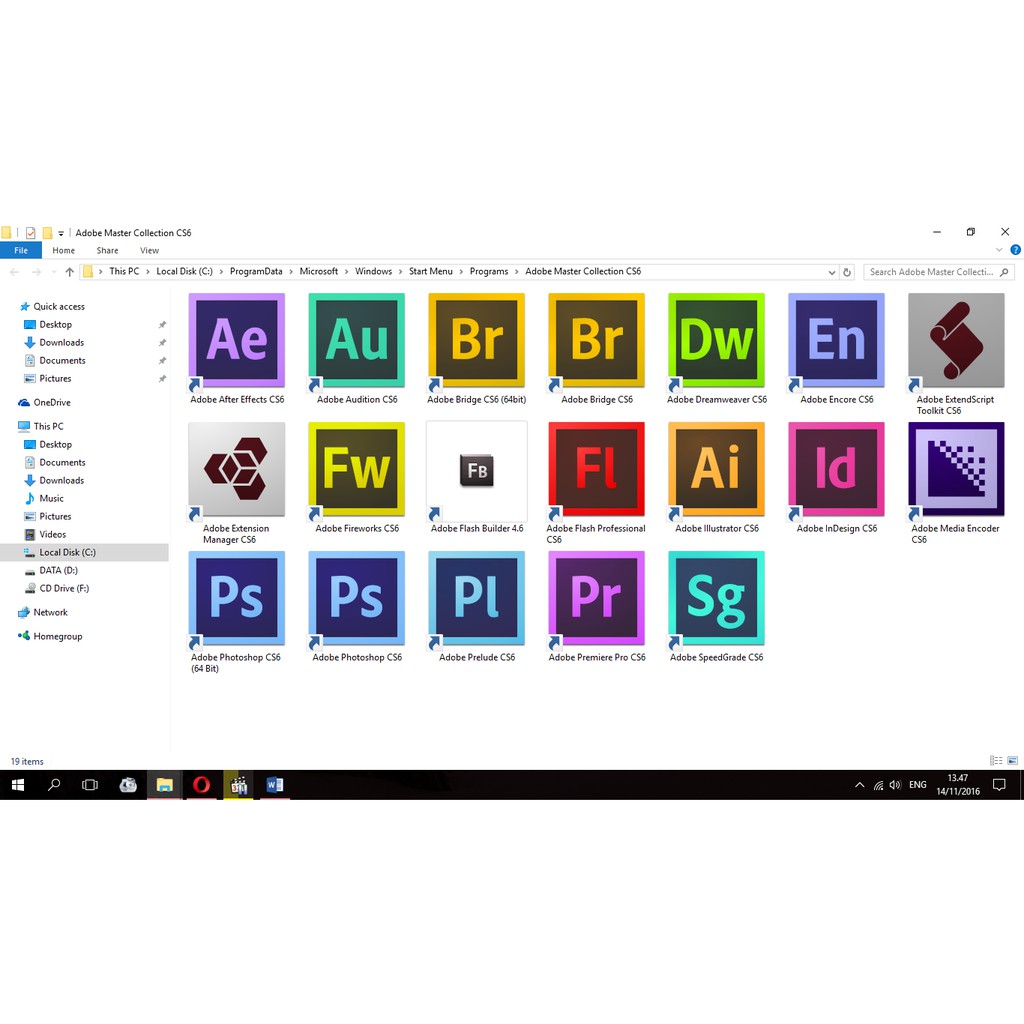Select the Adobe Dreamweaver CS6 icon
This screenshot has width=1024, height=1024.
click(x=717, y=341)
